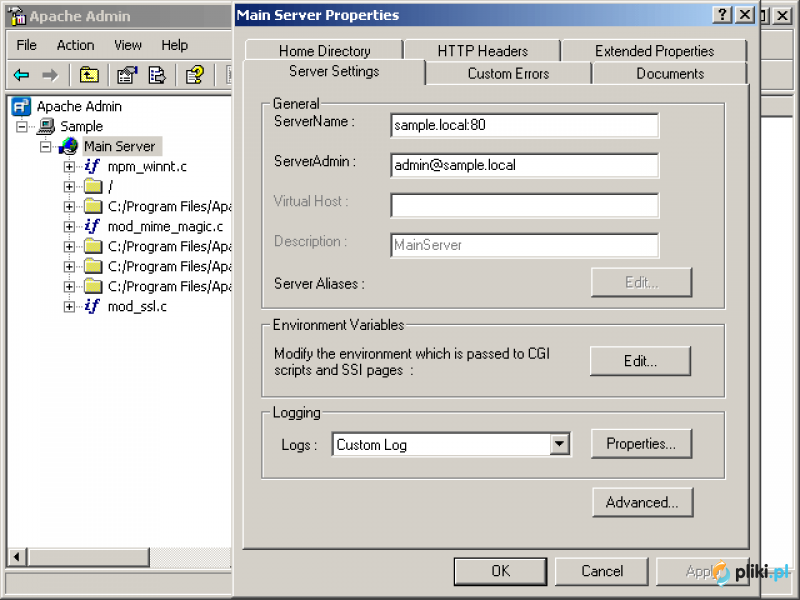Expand the mod_ssl.c node
The height and width of the screenshot is (600, 800).
(69, 307)
